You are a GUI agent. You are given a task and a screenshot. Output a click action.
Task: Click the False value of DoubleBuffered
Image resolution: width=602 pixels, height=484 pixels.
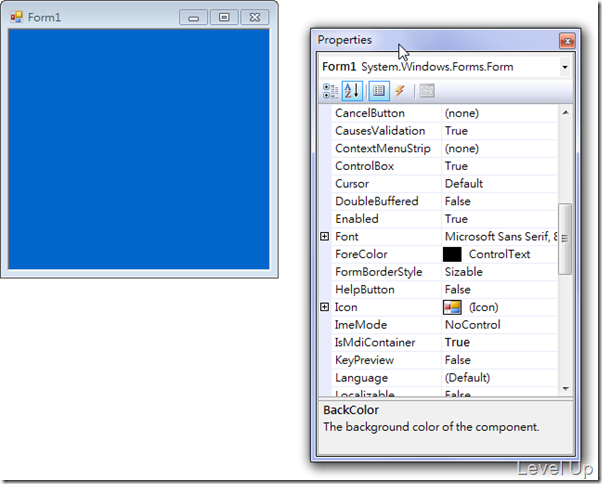pyautogui.click(x=458, y=202)
